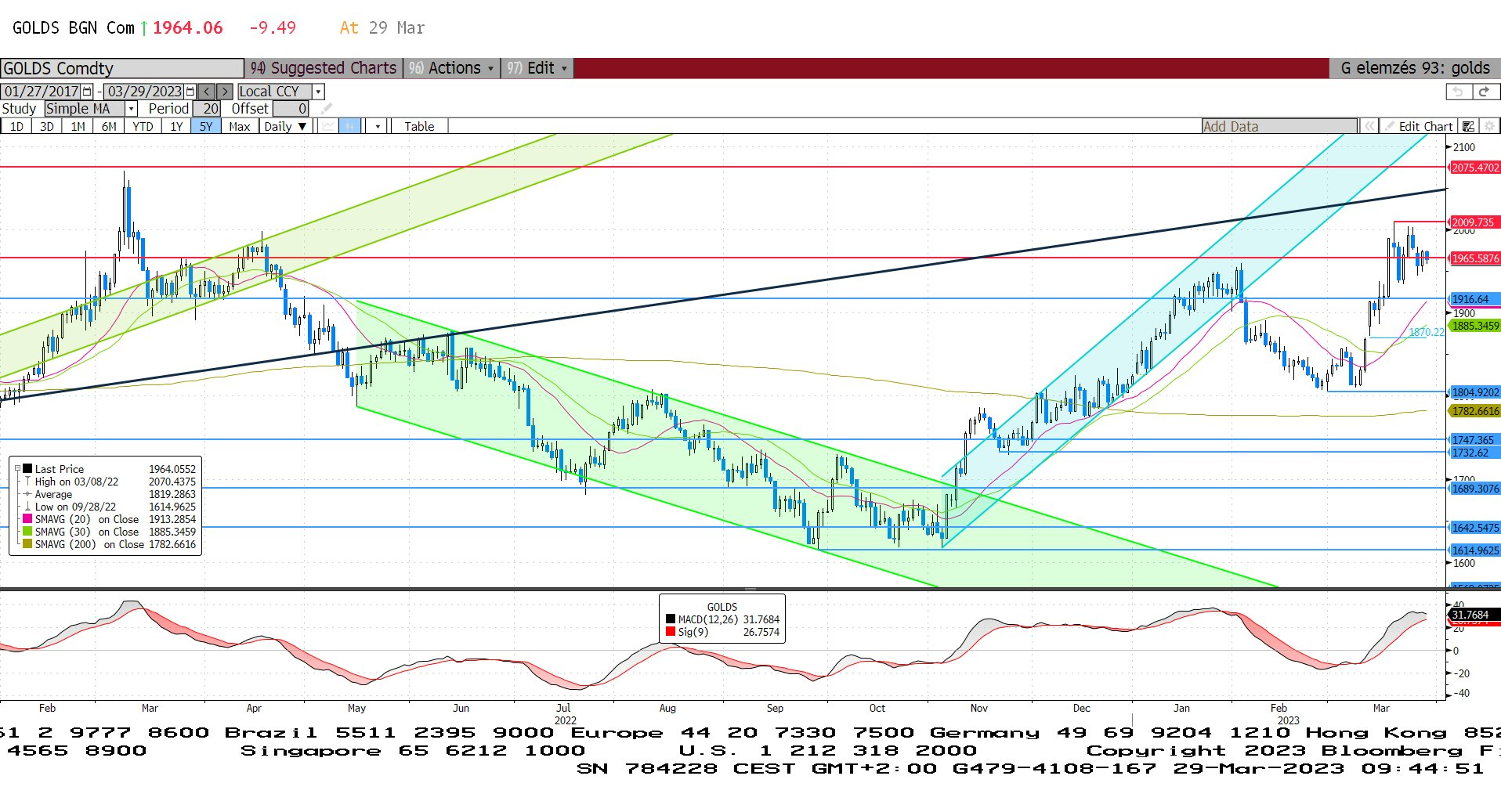The width and height of the screenshot is (1501, 812).
Task: Open Suggested Charts
Action: pos(324,68)
